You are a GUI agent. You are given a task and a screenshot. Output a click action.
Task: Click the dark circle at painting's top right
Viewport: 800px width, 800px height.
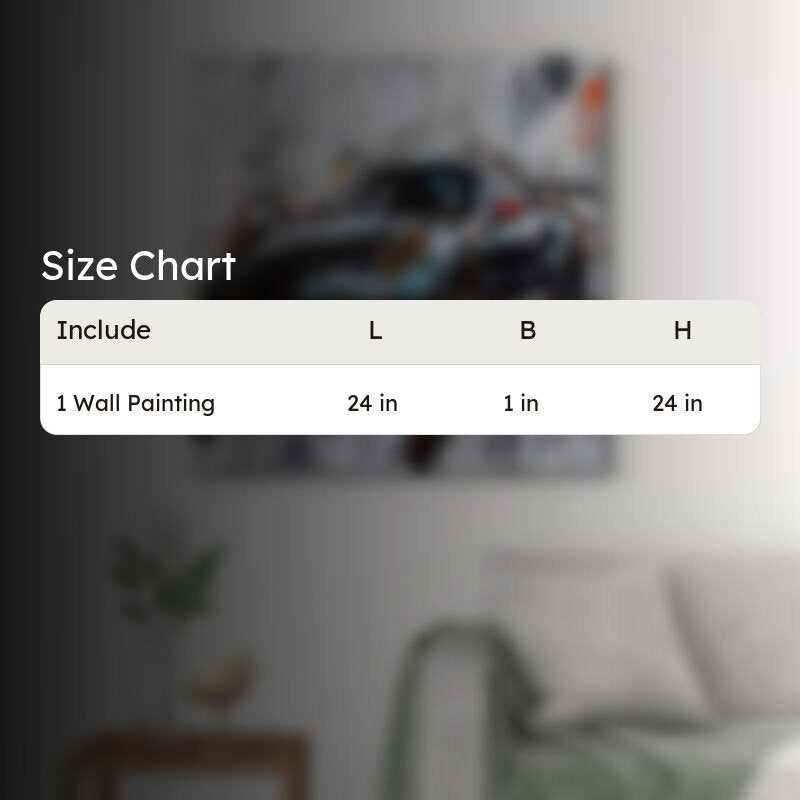(x=555, y=72)
